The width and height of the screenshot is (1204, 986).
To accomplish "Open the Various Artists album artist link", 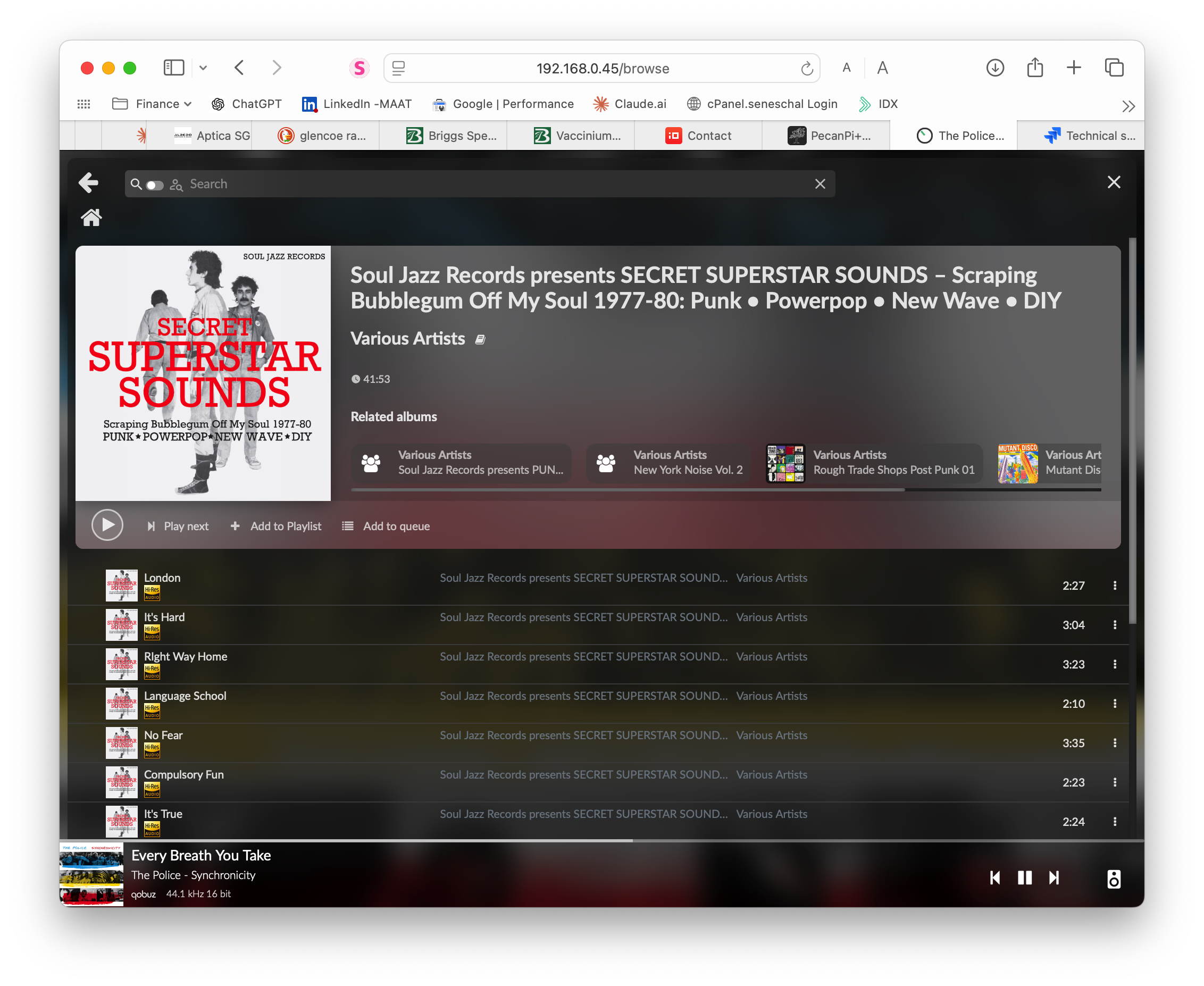I will coord(408,339).
